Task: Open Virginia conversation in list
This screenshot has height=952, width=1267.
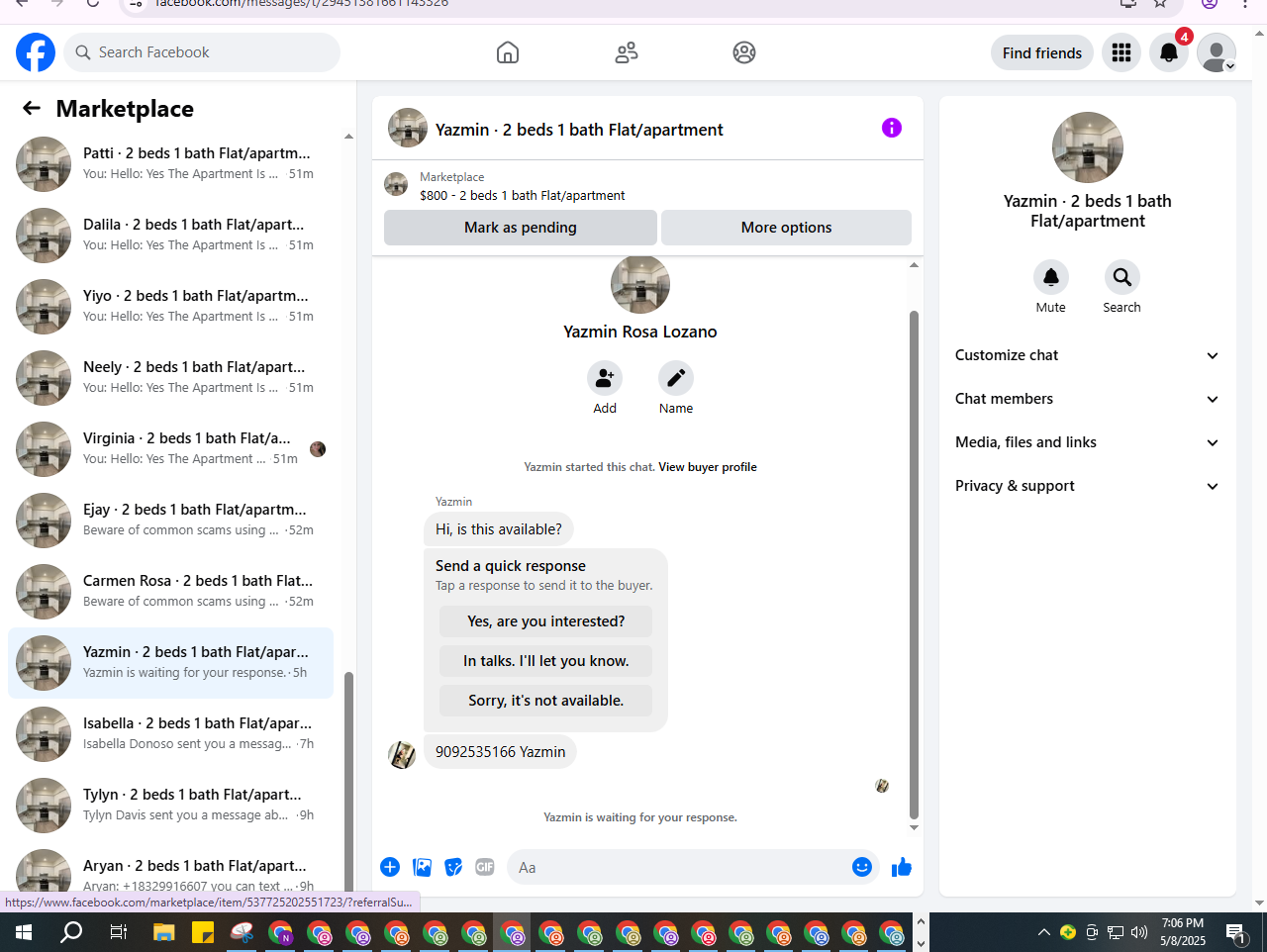Action: click(170, 449)
